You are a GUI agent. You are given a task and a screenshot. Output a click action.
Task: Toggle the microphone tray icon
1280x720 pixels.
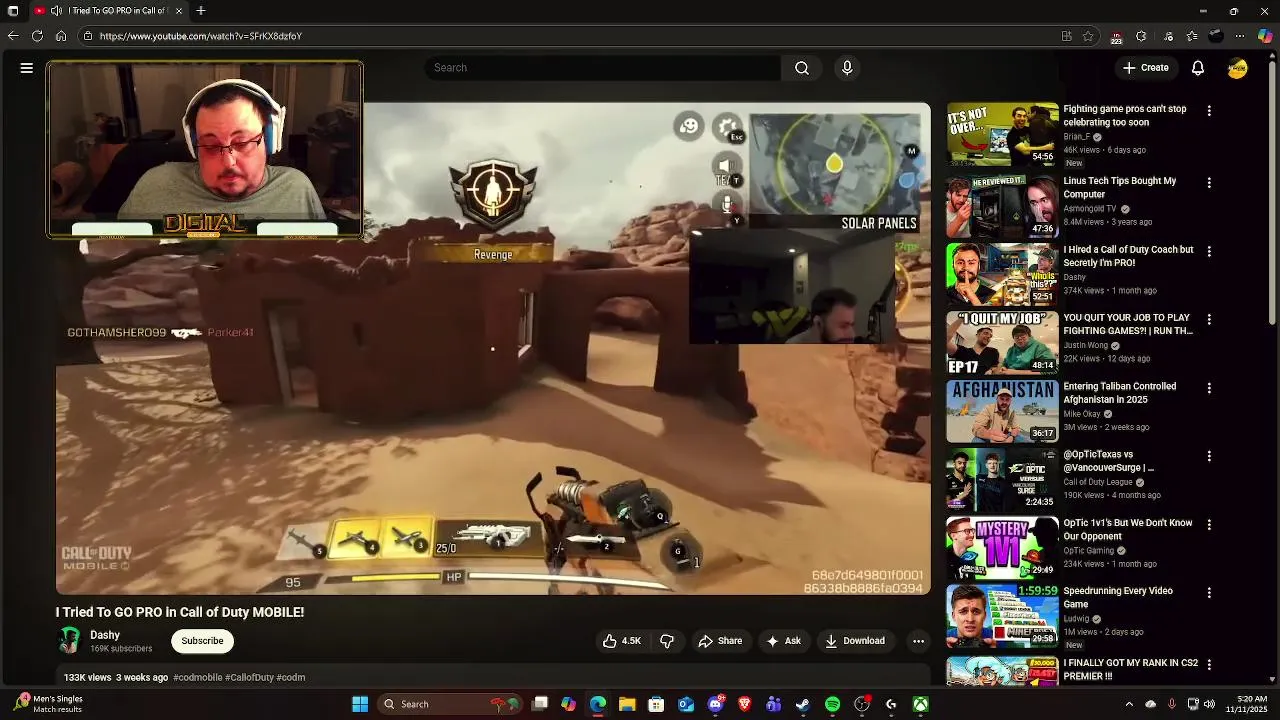(1172, 704)
